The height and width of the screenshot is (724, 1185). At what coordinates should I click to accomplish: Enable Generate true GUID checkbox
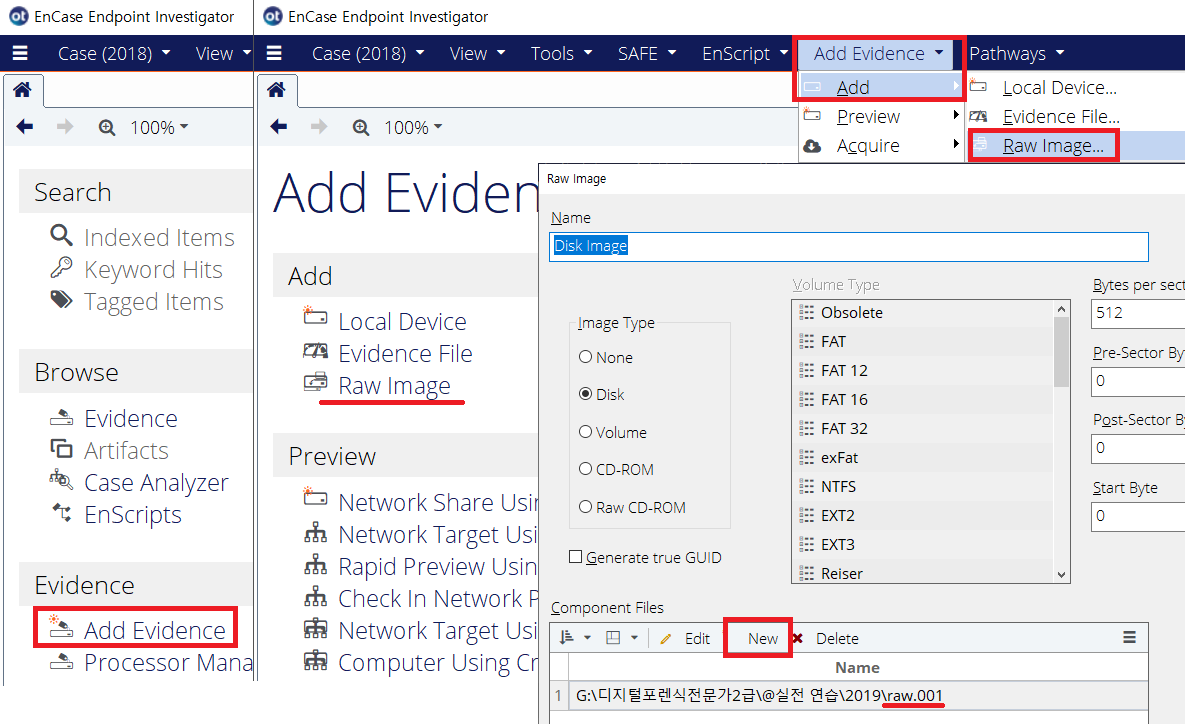click(575, 557)
